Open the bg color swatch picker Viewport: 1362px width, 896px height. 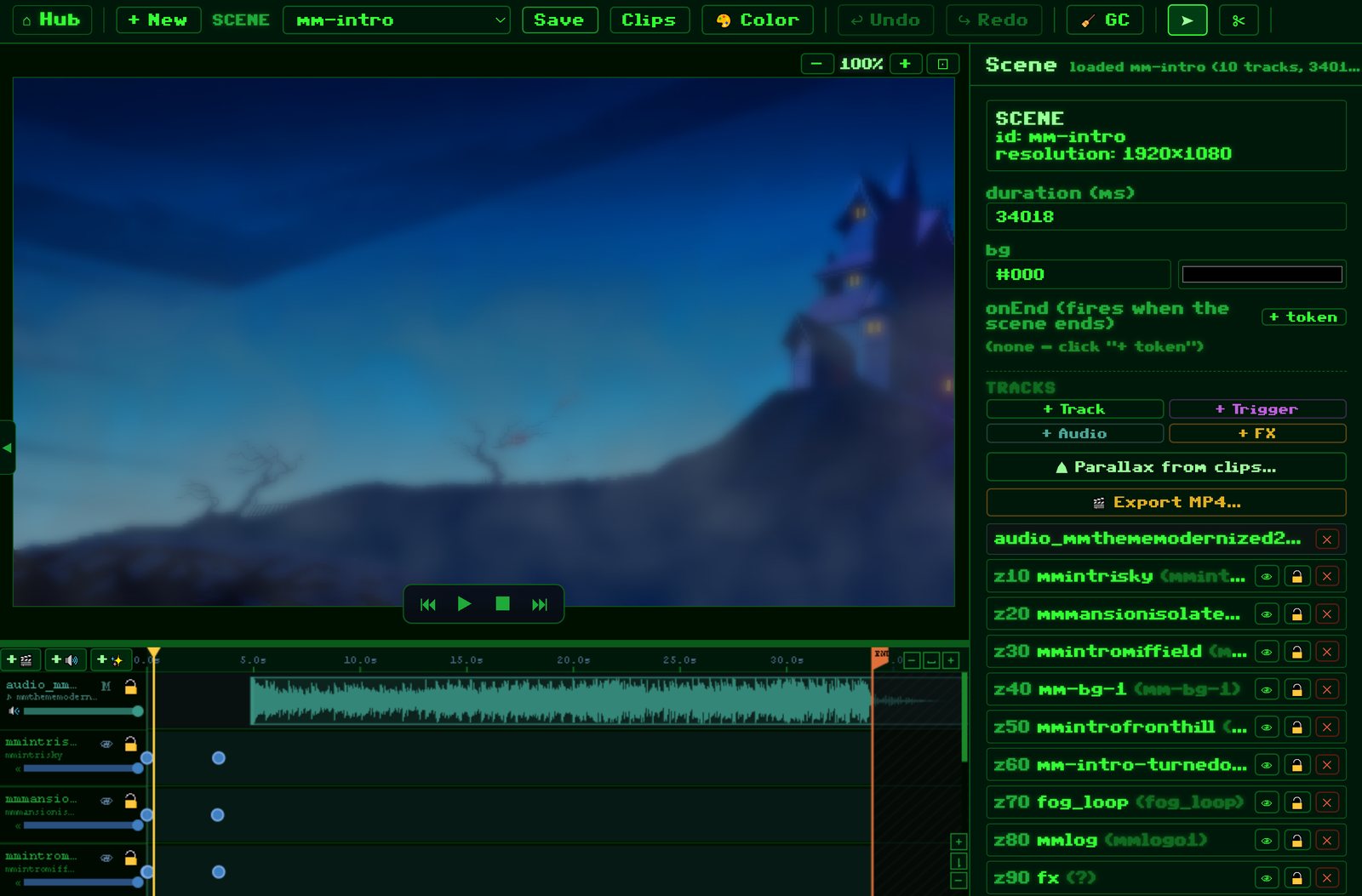click(x=1262, y=274)
